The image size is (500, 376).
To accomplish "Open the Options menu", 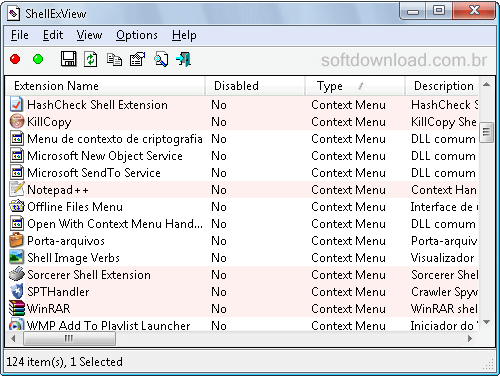I will [137, 35].
